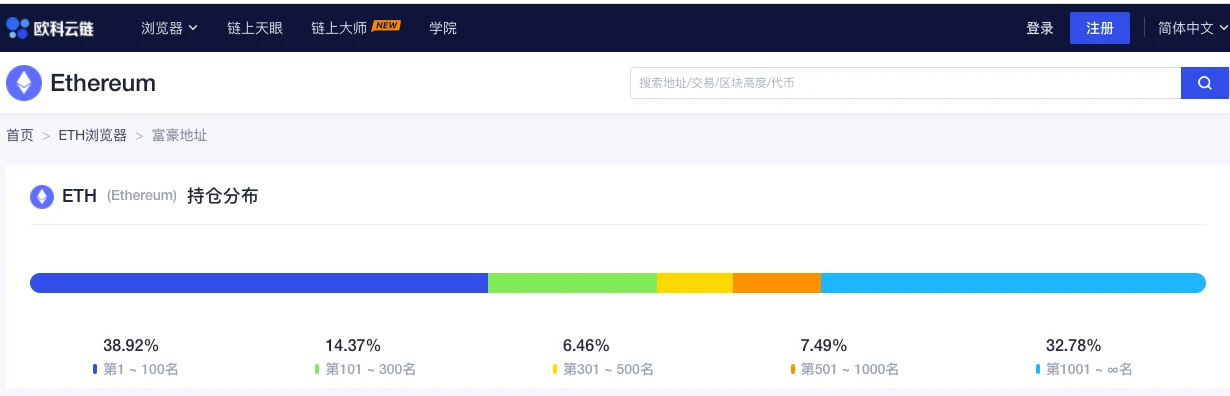Click the dark blue bar segment

point(259,283)
